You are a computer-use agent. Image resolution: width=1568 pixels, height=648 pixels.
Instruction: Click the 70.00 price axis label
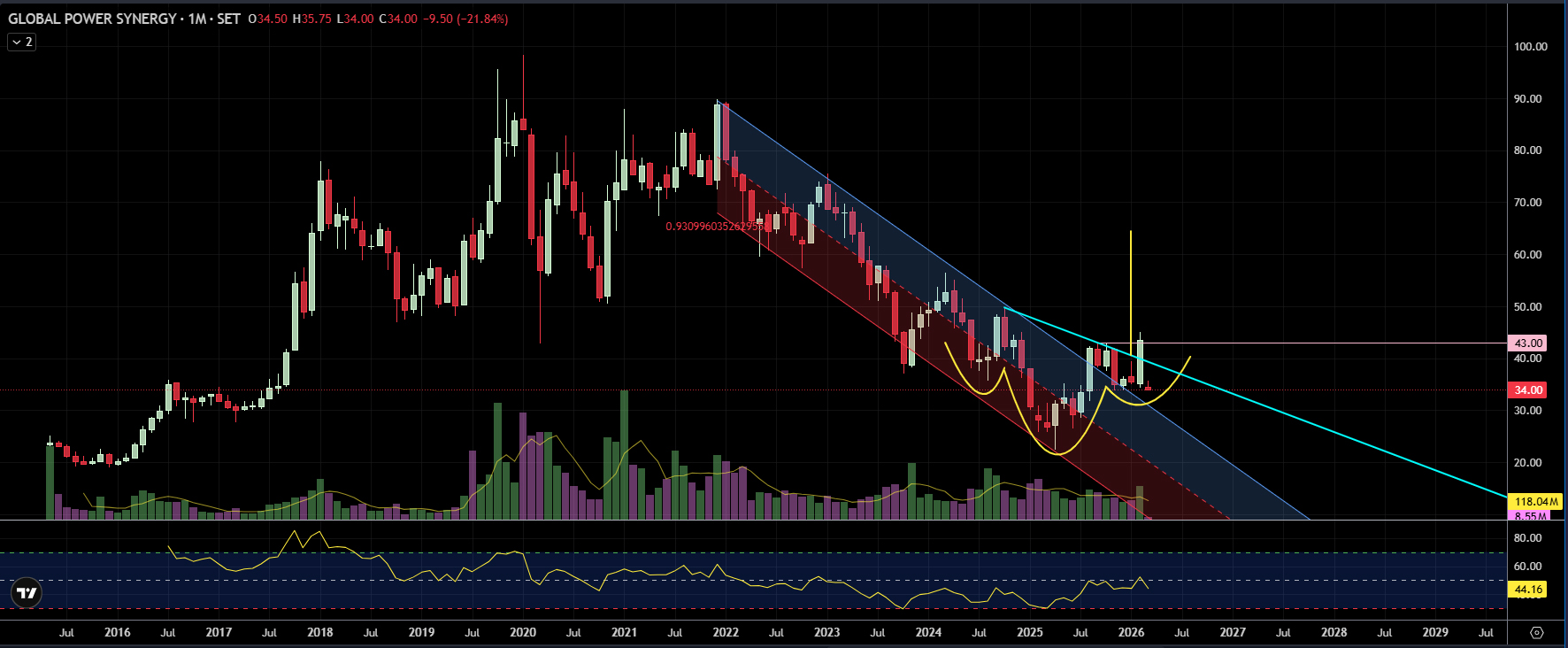[x=1528, y=203]
